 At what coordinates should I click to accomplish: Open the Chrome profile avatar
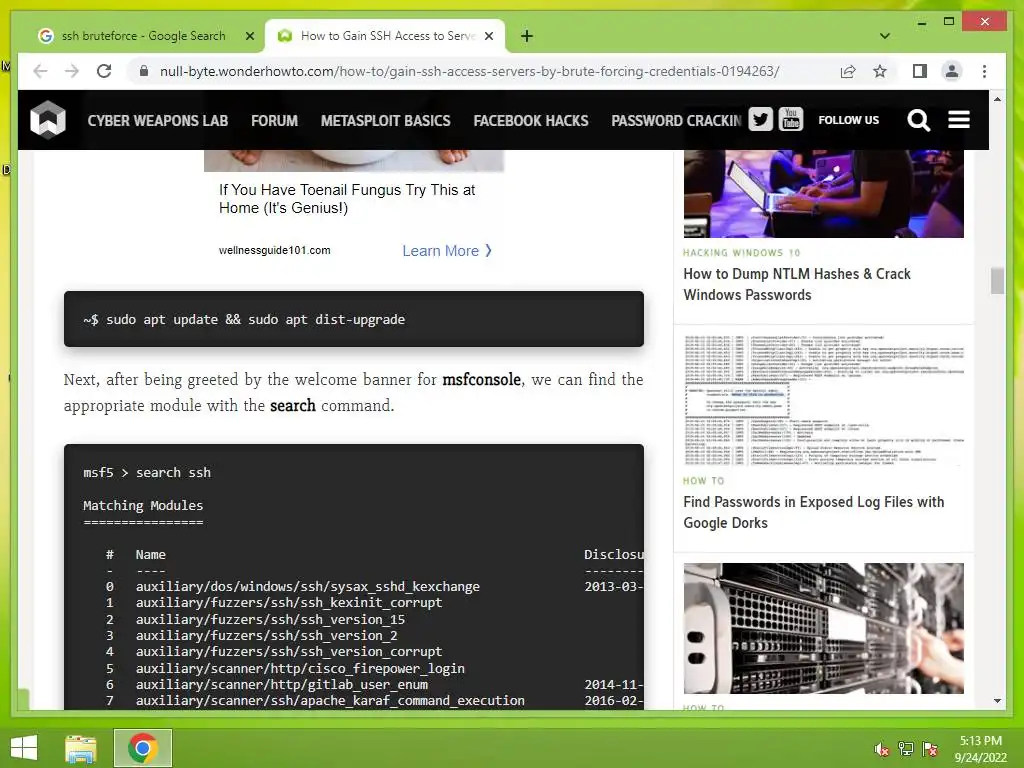click(952, 71)
